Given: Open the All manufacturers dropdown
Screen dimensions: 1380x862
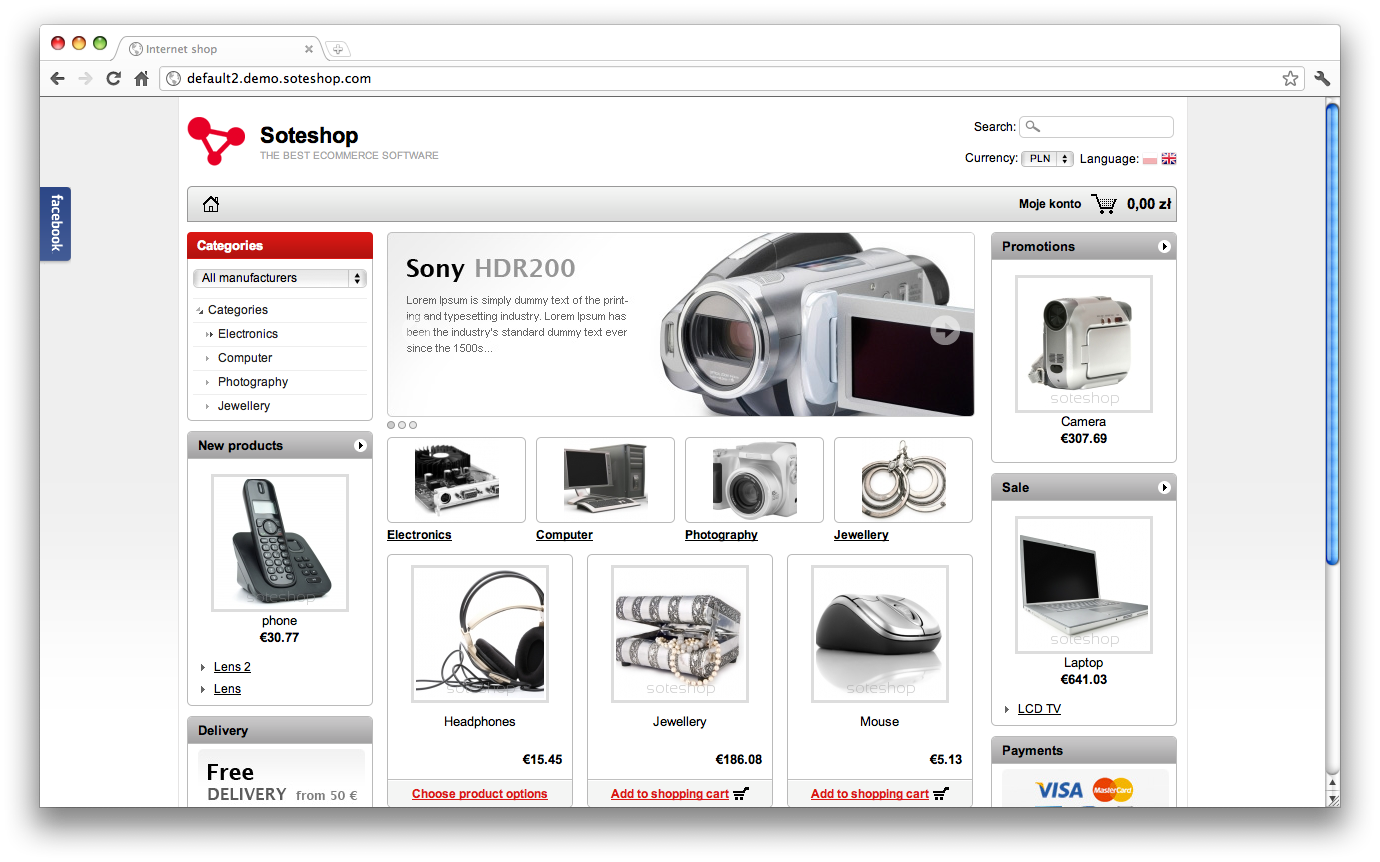Looking at the screenshot, I should coord(280,278).
